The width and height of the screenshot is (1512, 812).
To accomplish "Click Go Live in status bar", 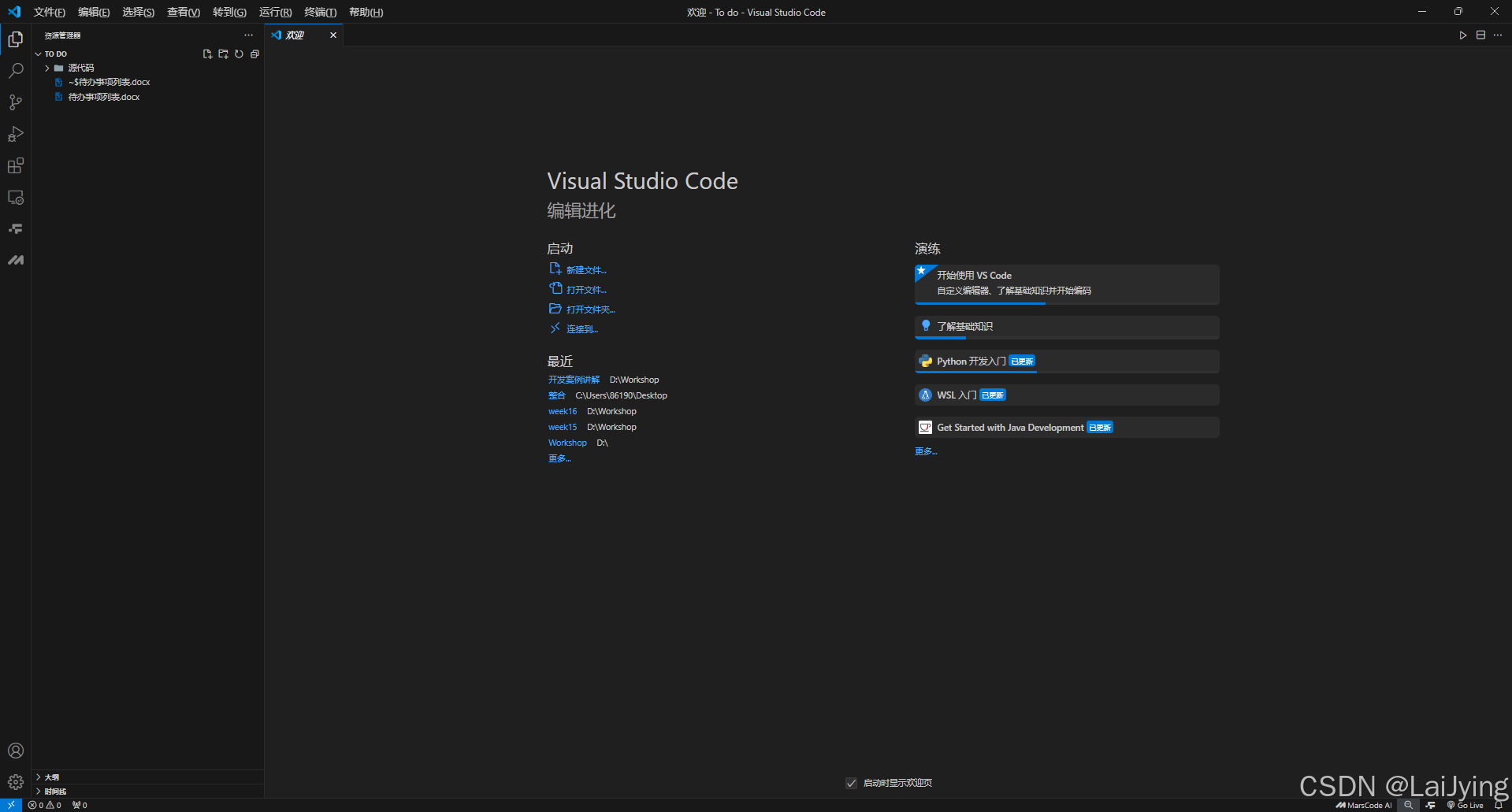I will coord(1465,805).
